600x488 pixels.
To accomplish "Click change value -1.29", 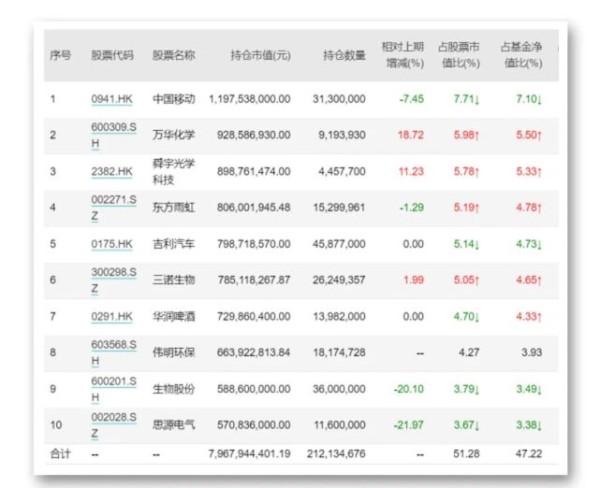I will pos(412,208).
